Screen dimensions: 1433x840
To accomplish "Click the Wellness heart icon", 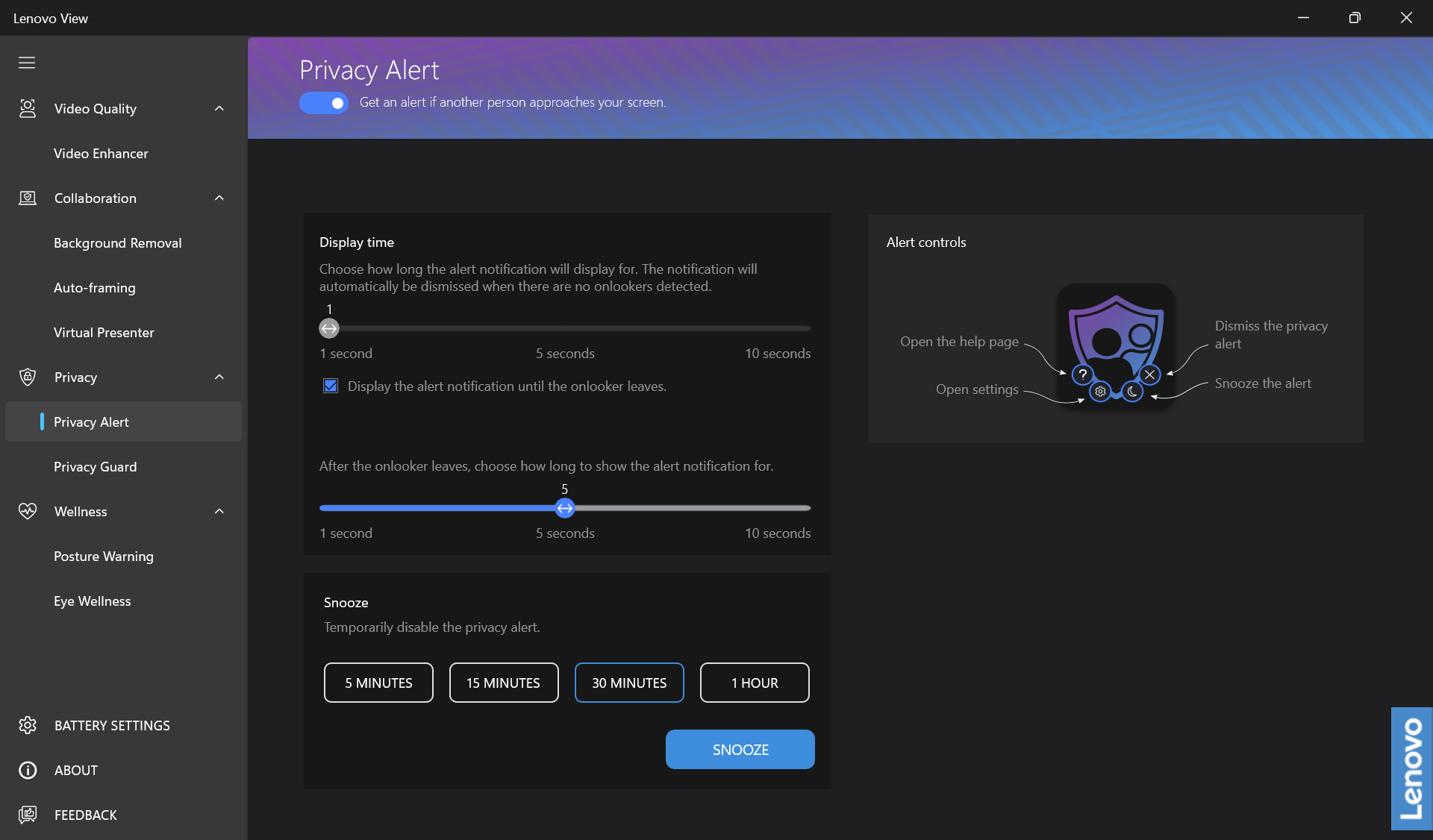I will (28, 512).
